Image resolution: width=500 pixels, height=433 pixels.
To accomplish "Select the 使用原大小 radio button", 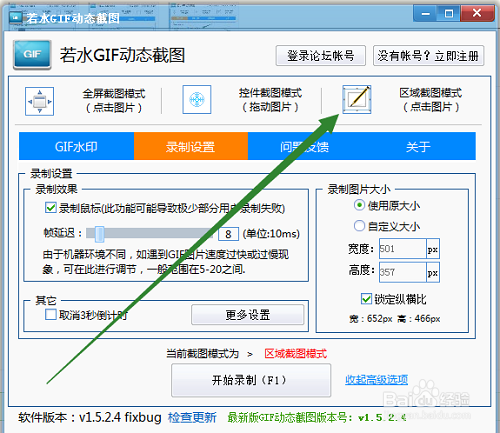I will pyautogui.click(x=359, y=205).
